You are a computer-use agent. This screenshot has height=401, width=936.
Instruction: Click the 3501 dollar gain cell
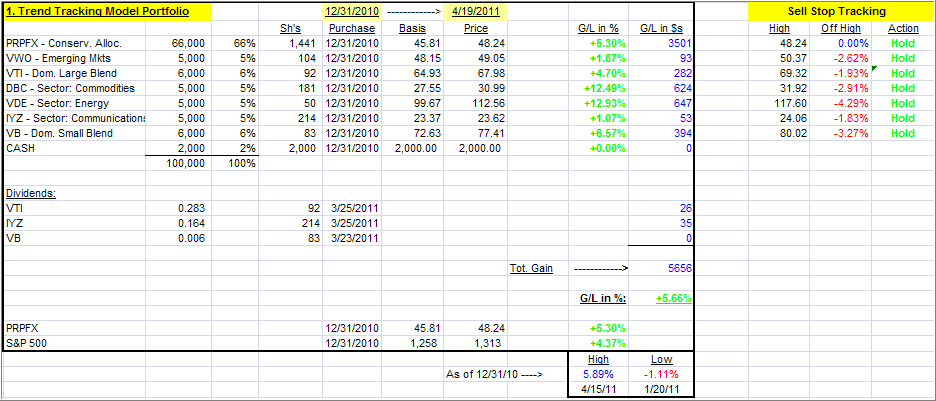click(661, 43)
